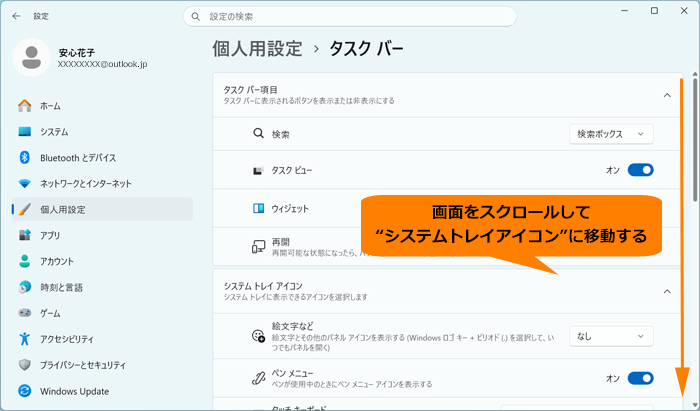Click the Accessibility figure icon

point(25,339)
